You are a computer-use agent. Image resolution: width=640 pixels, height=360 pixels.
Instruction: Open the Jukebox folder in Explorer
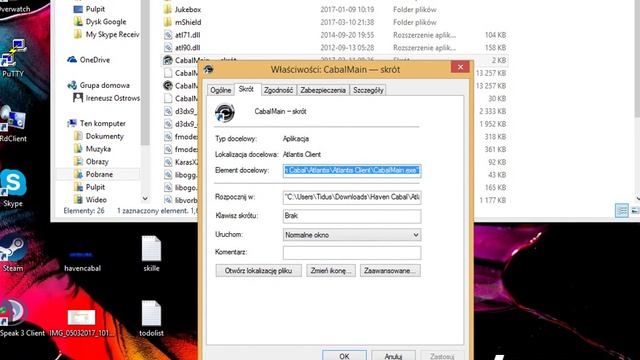pyautogui.click(x=182, y=9)
